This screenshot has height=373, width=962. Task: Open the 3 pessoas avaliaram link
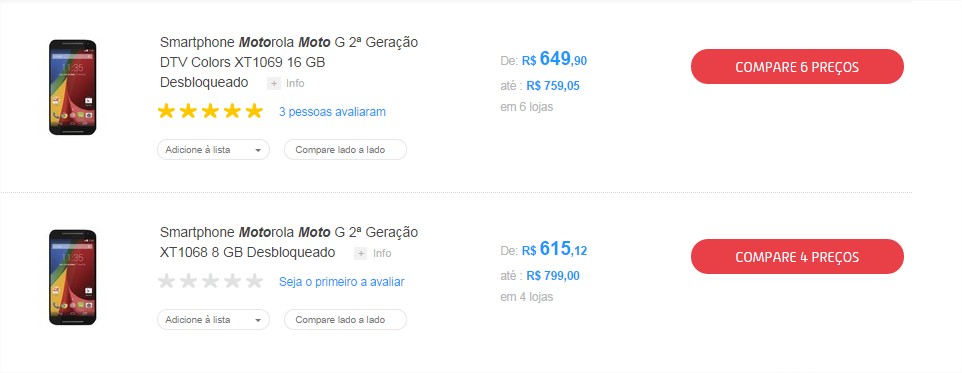pos(332,112)
